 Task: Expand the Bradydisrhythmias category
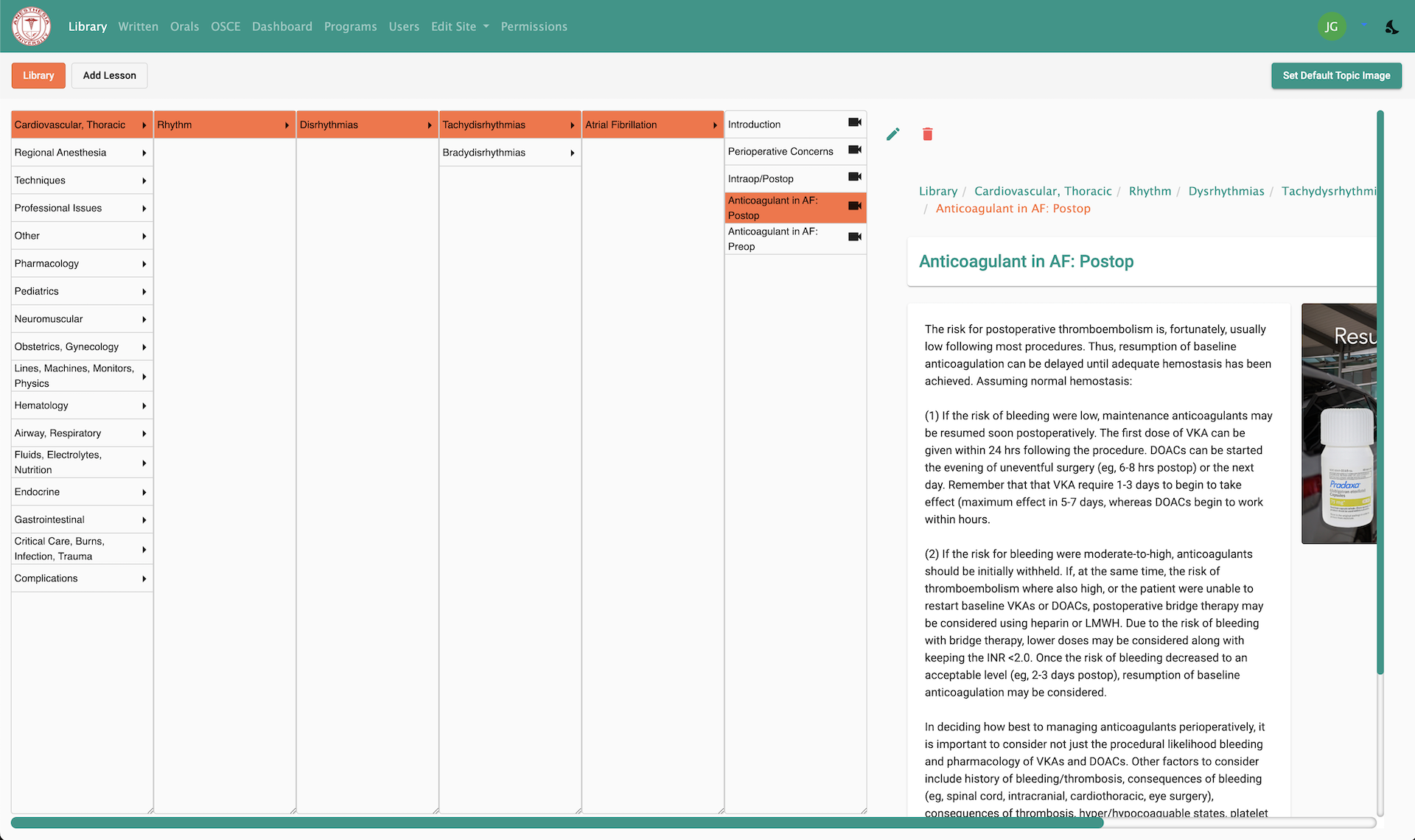pos(509,153)
